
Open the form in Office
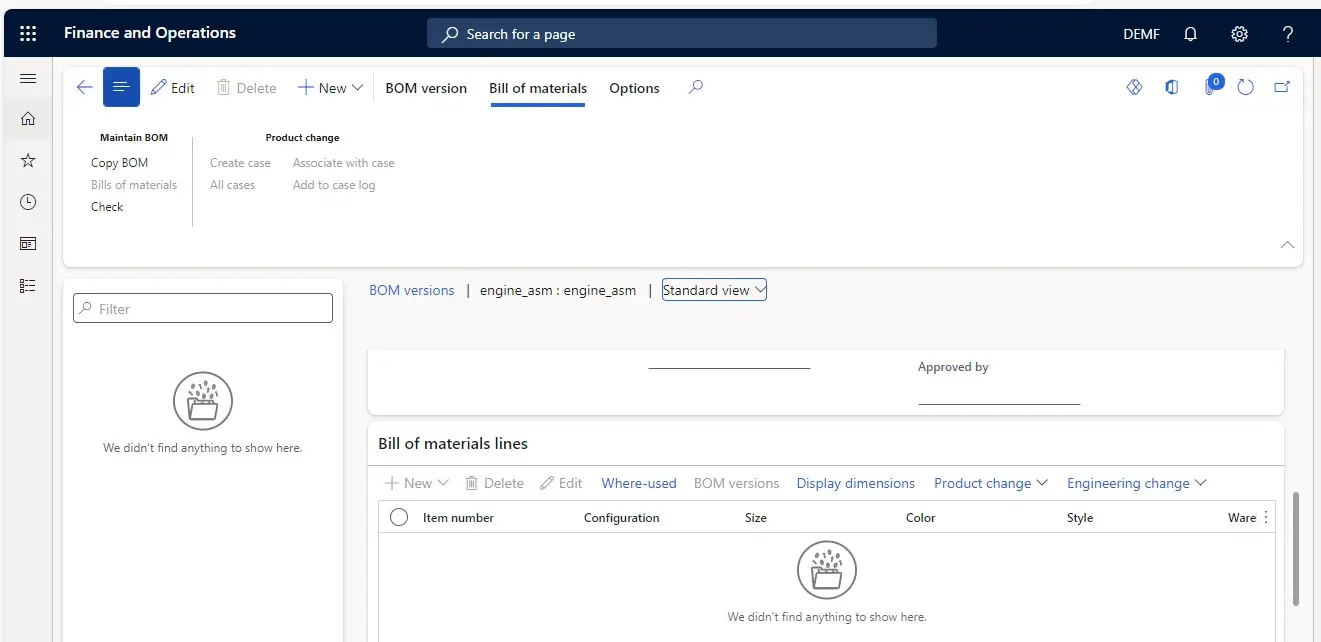click(1171, 87)
